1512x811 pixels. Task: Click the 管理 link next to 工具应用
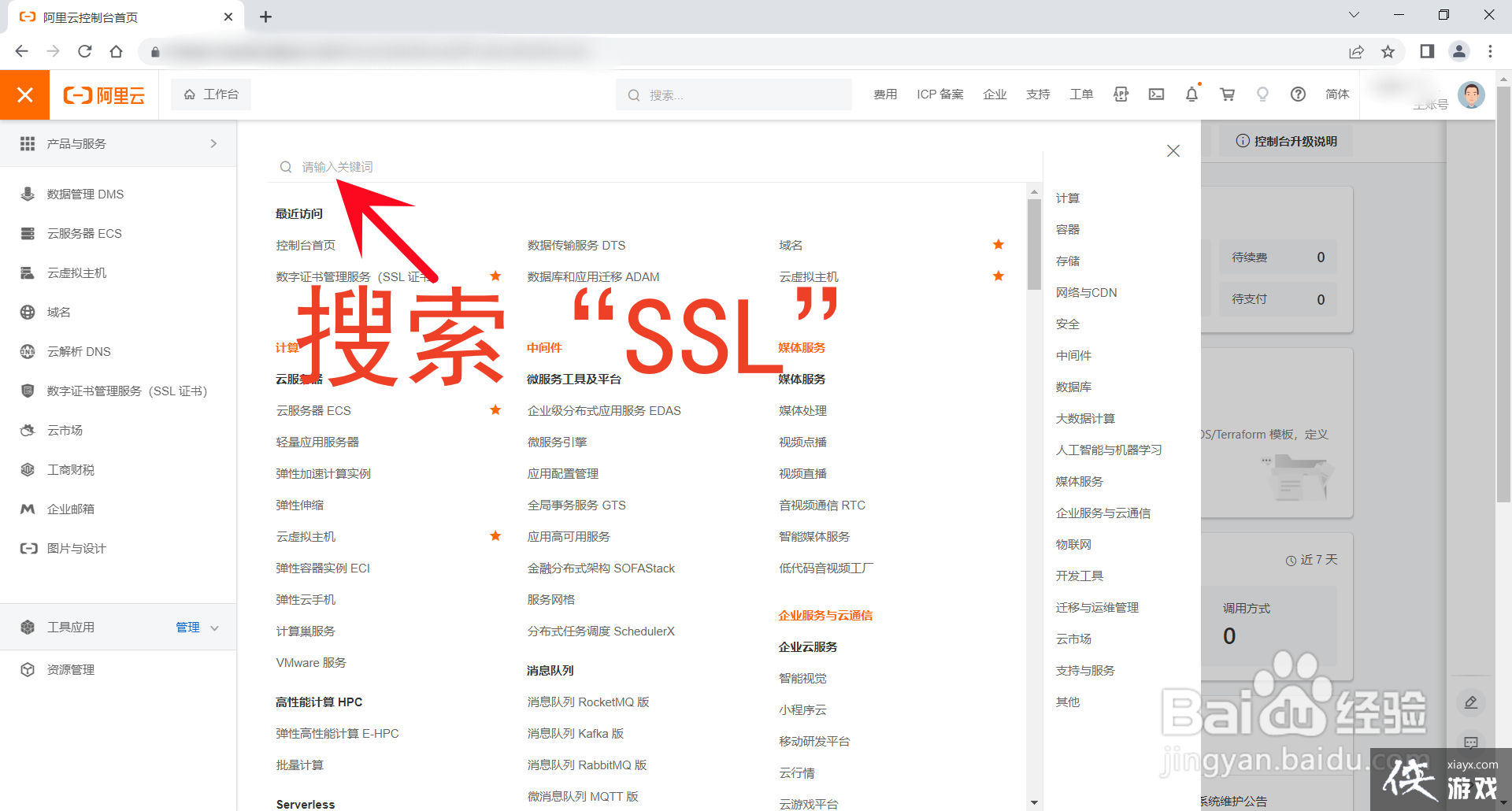pos(187,628)
